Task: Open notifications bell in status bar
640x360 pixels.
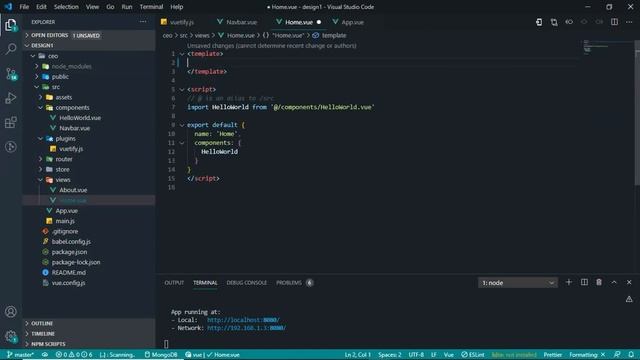Action: [631, 355]
